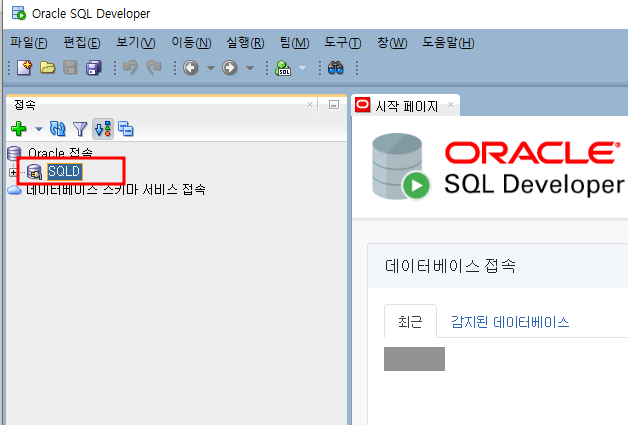628x425 pixels.
Task: Select the 최근 tab
Action: (410, 321)
